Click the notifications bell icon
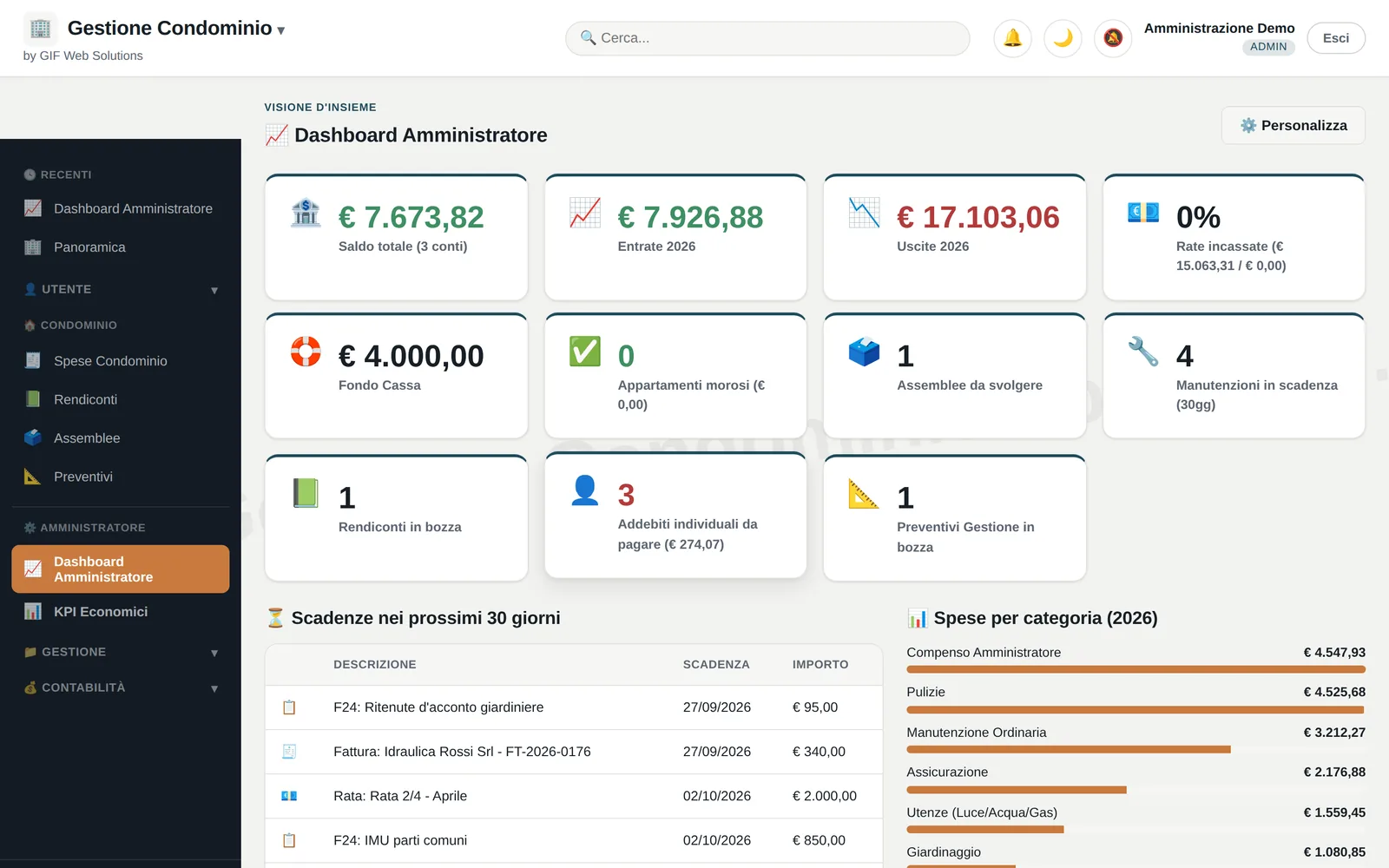Image resolution: width=1389 pixels, height=868 pixels. (x=1012, y=38)
